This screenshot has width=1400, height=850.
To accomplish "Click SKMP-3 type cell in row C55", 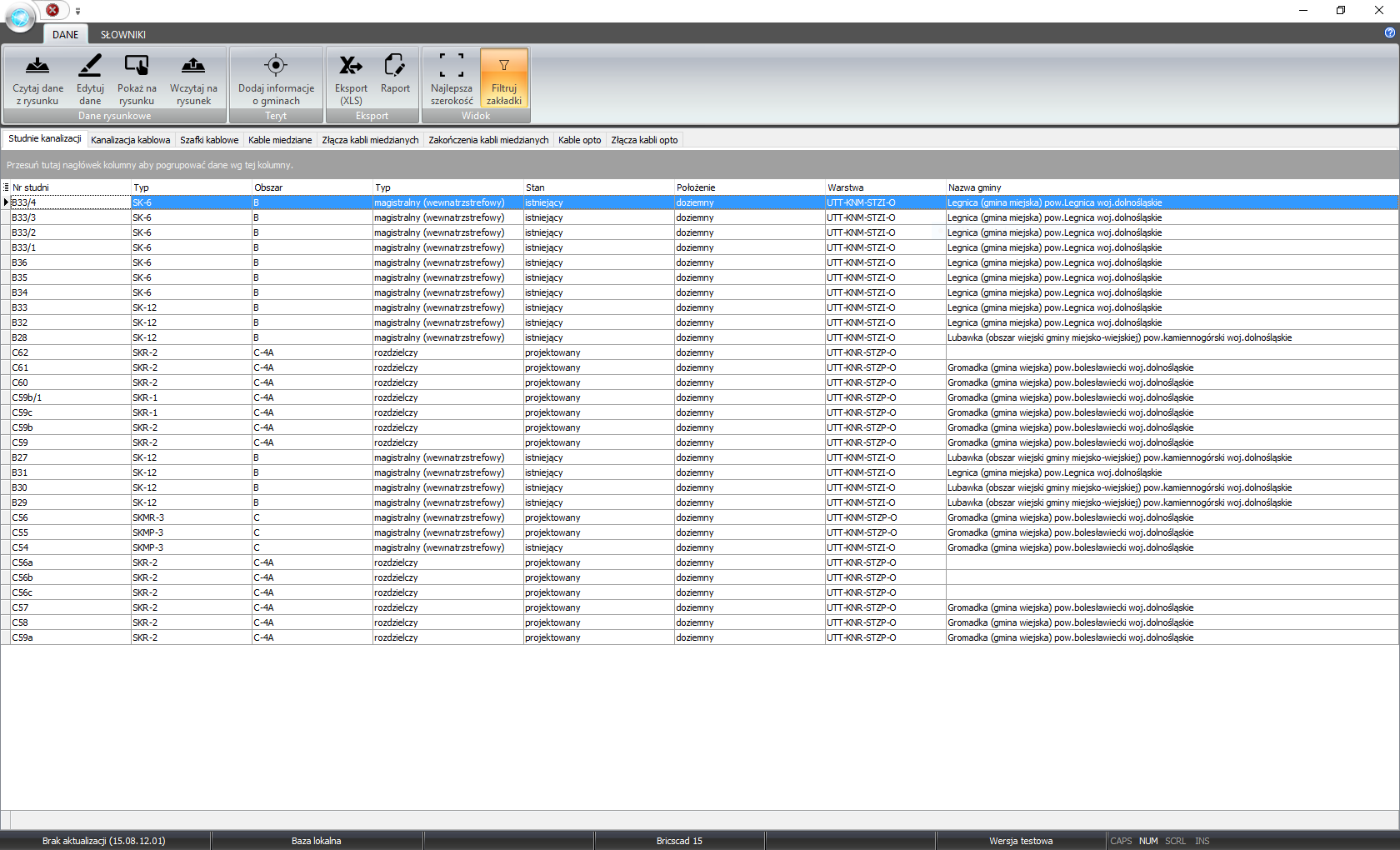I will 192,532.
